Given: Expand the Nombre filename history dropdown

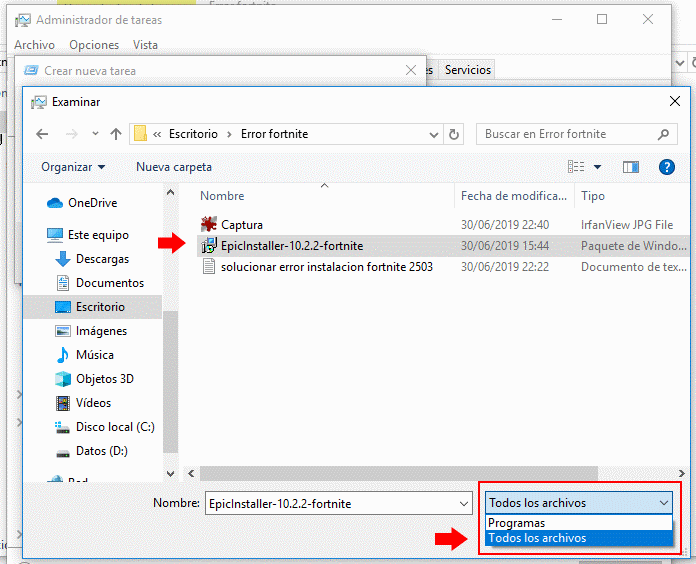Looking at the screenshot, I should 463,503.
